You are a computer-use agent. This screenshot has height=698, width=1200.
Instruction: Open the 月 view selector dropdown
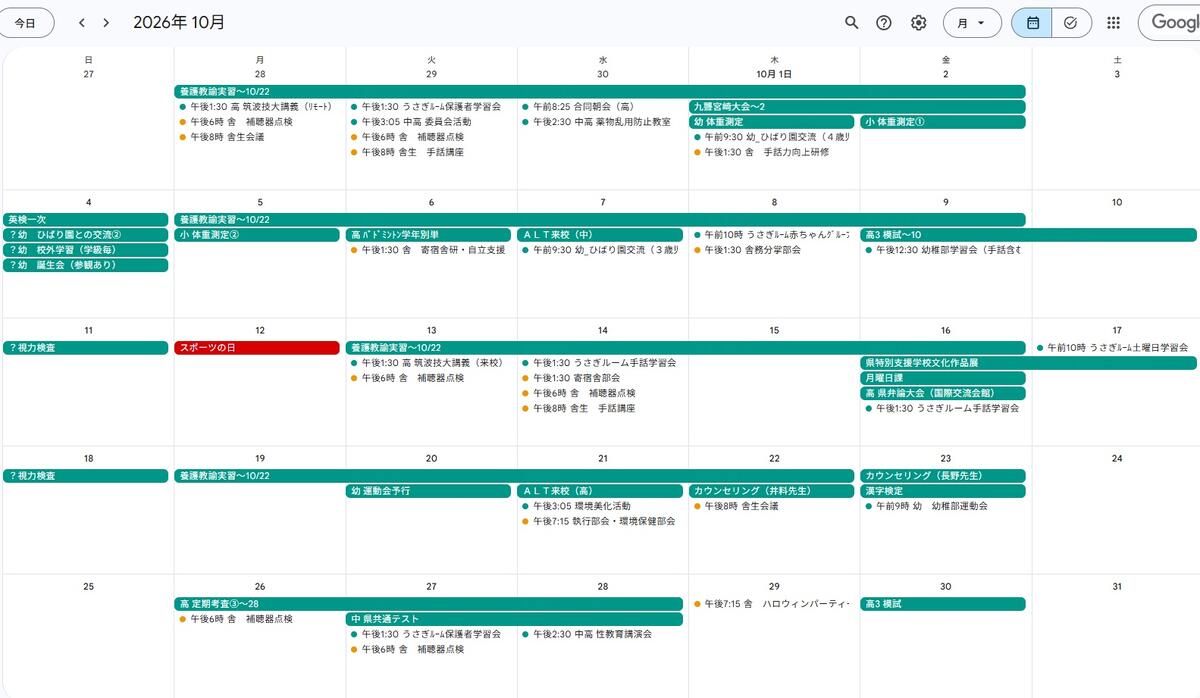click(972, 23)
